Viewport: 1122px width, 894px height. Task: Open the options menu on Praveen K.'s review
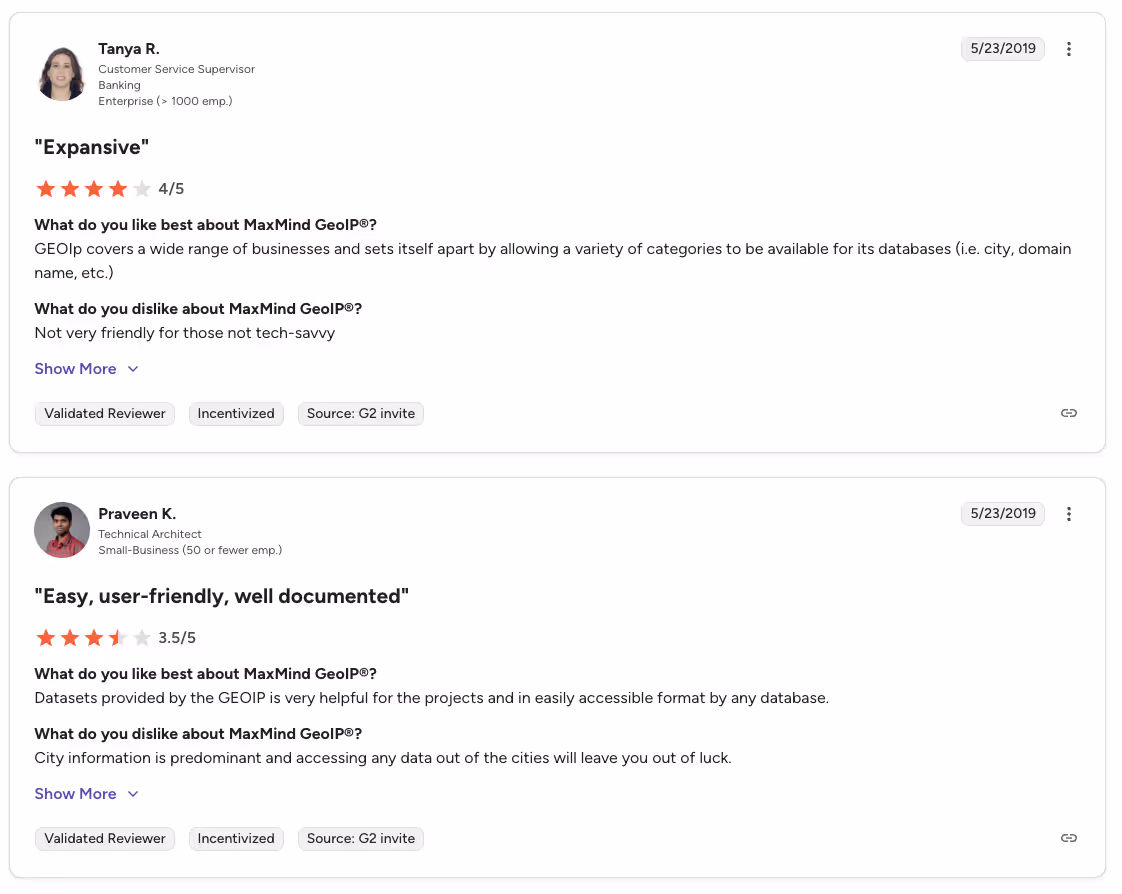coord(1069,513)
